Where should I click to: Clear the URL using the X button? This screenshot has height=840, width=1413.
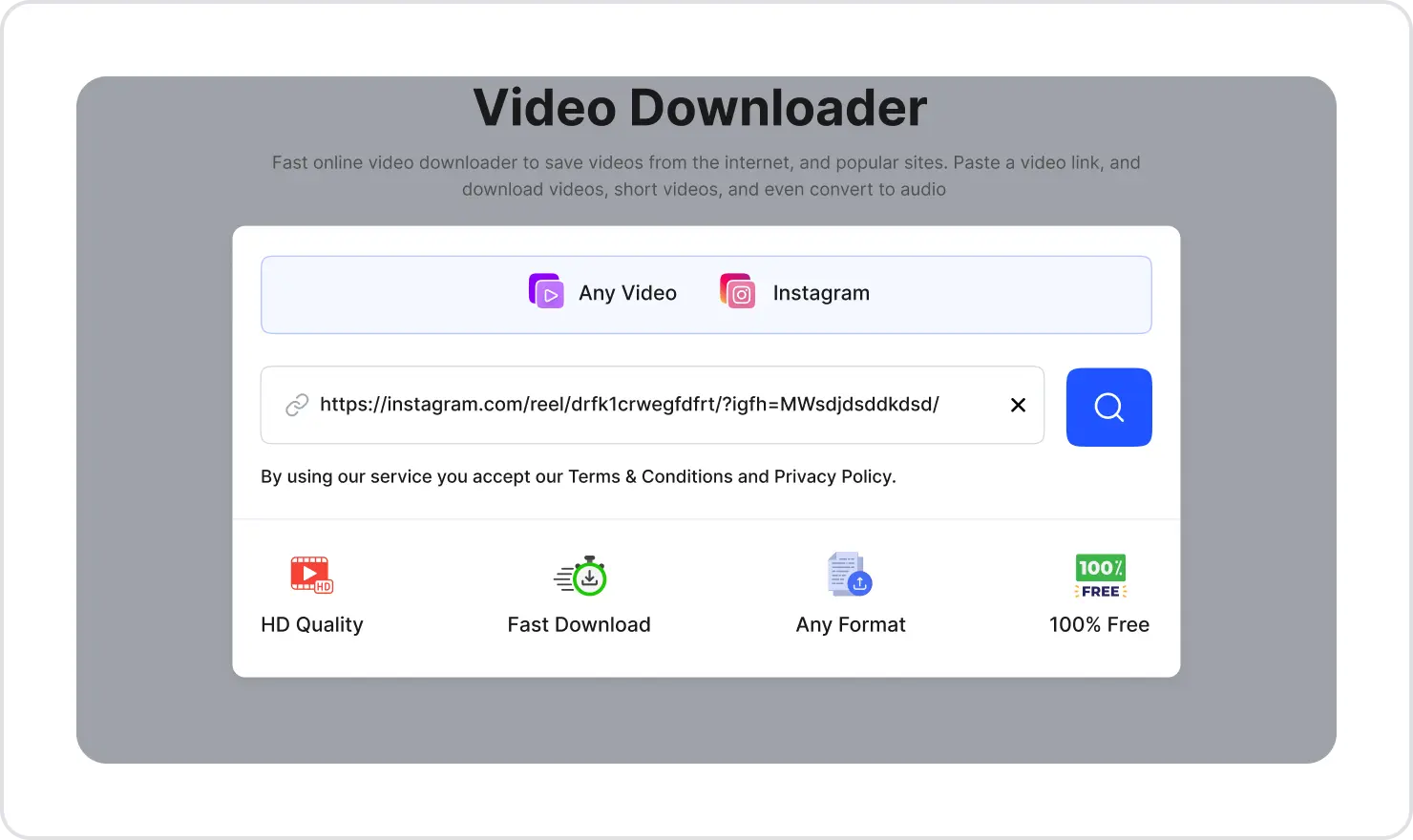[1018, 405]
